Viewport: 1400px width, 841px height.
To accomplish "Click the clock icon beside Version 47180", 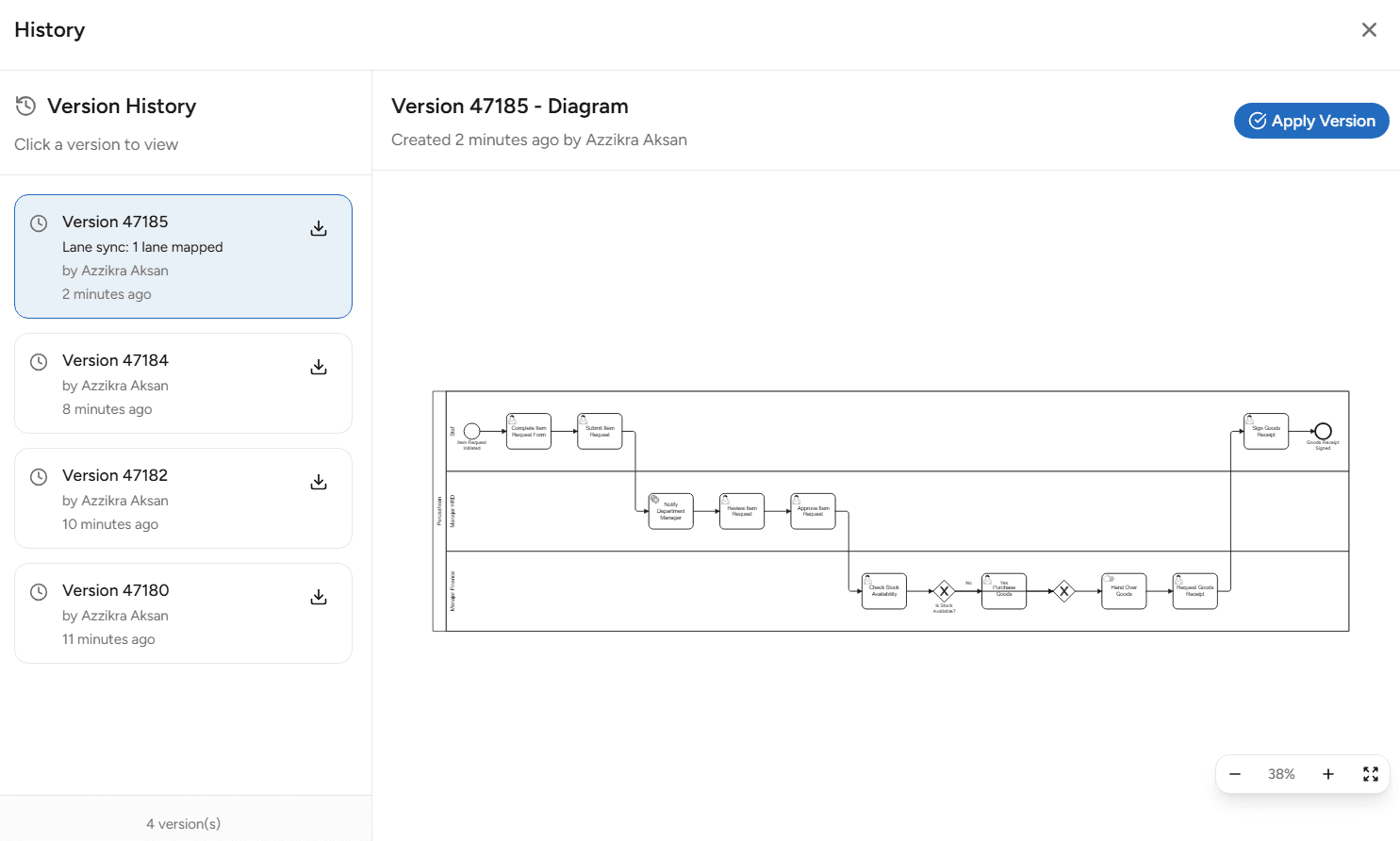I will pos(39,592).
